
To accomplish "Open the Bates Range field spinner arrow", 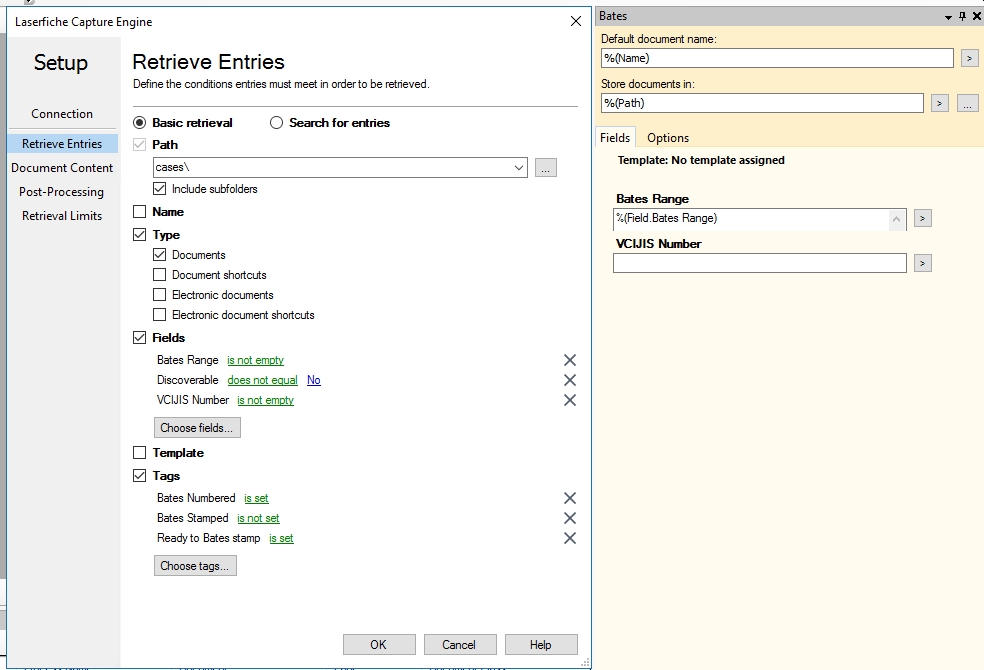I will pyautogui.click(x=896, y=219).
